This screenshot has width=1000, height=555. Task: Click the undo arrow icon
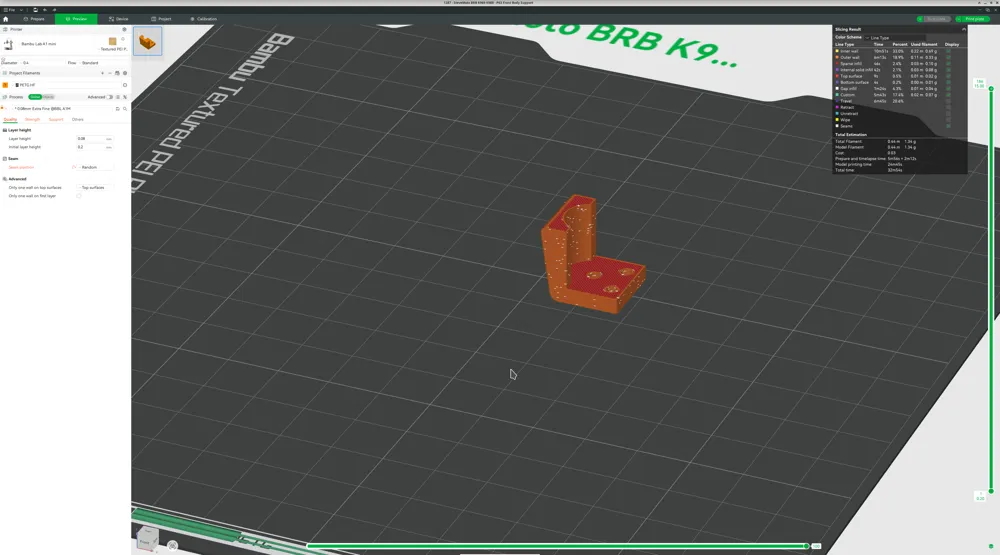click(x=45, y=10)
